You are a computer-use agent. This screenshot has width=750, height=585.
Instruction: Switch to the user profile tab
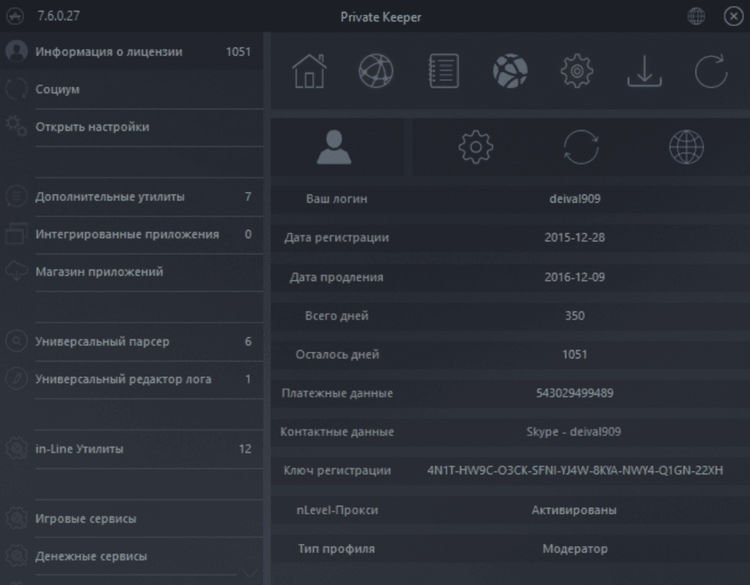pos(335,147)
